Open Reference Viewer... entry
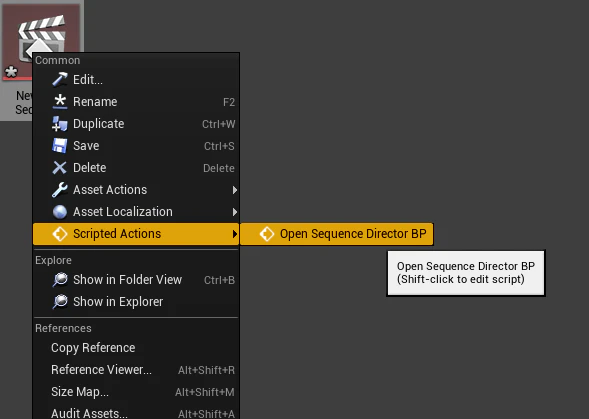 [136, 370]
